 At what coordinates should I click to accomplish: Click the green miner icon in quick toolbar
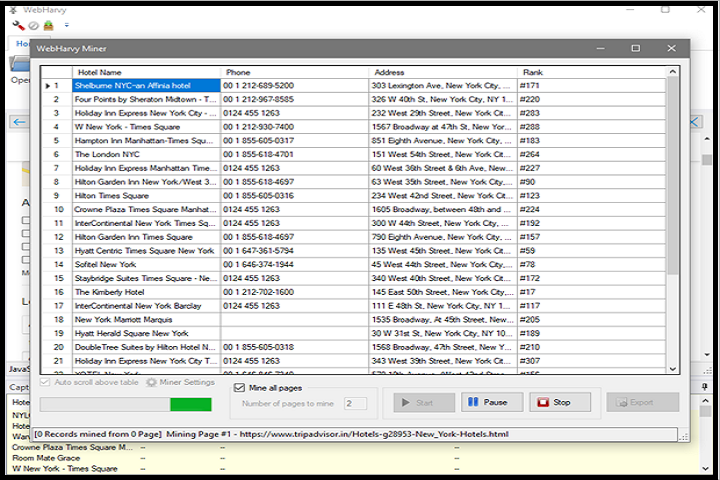tap(48, 25)
